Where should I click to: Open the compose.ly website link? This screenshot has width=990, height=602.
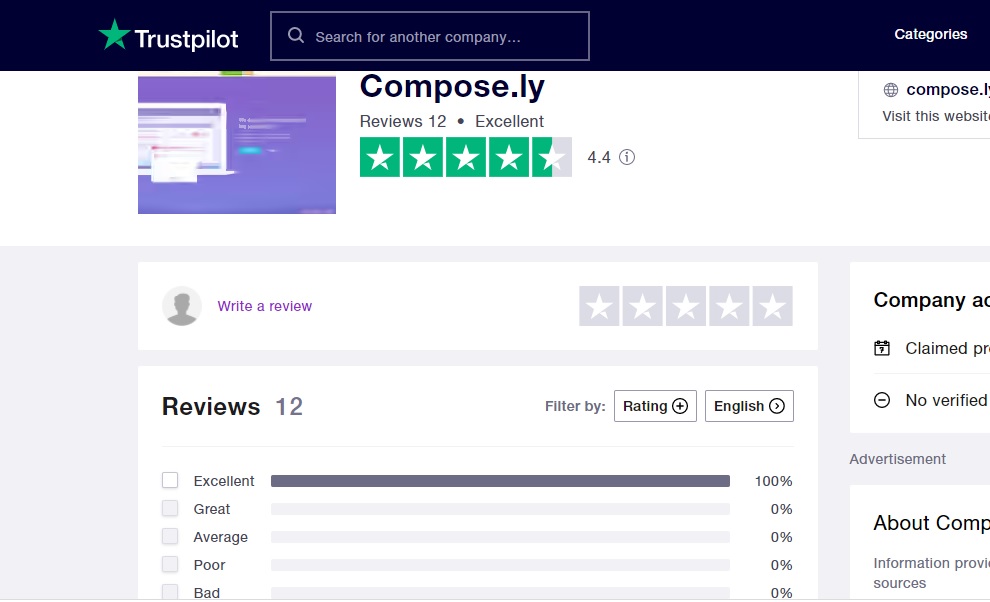click(x=947, y=90)
